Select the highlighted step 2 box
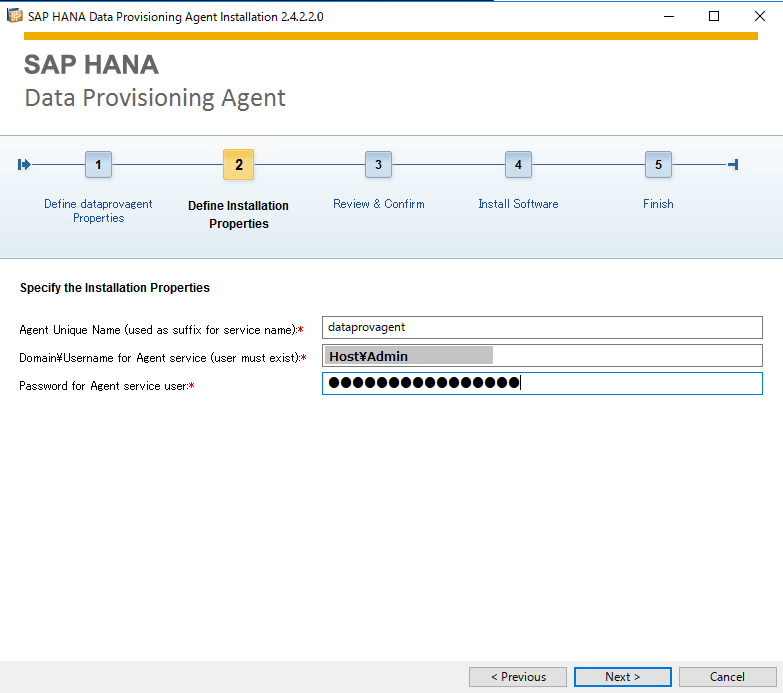This screenshot has width=783, height=693. 239,164
